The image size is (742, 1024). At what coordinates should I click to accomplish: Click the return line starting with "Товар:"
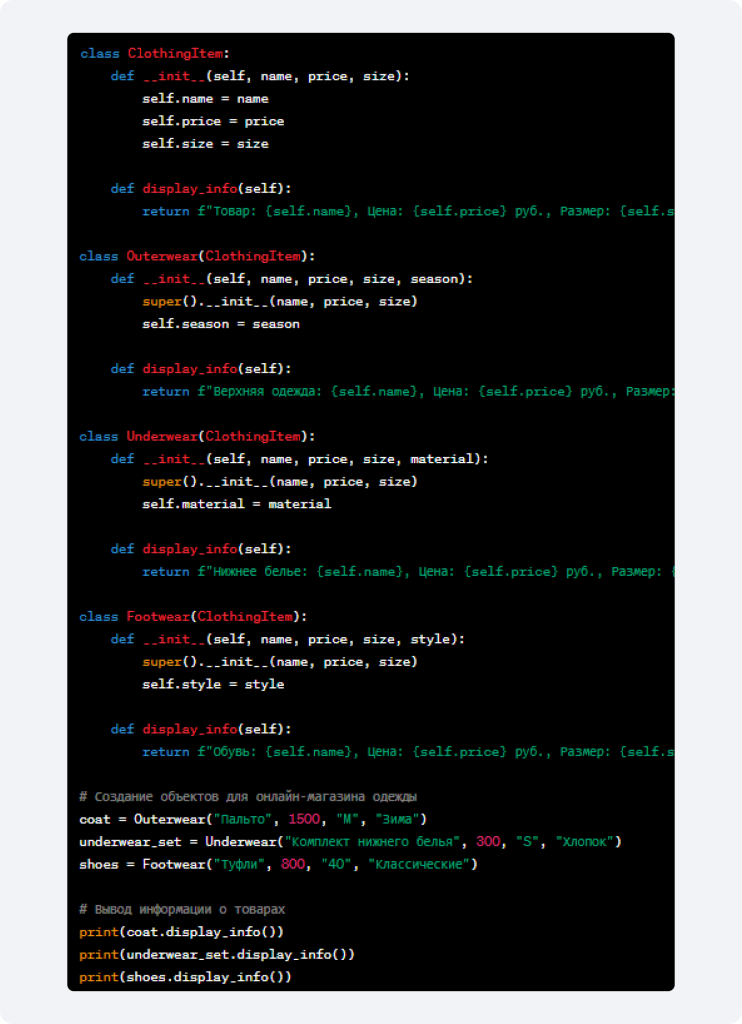coord(408,212)
